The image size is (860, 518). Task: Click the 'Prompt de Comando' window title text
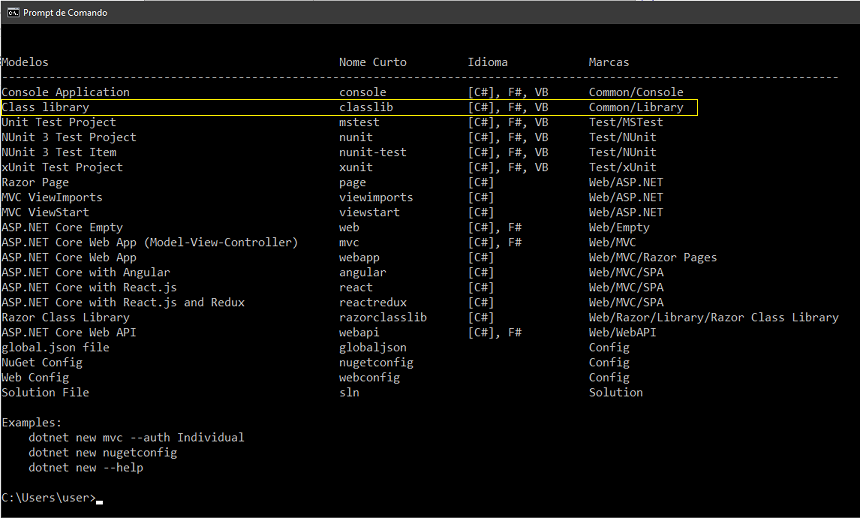point(65,13)
